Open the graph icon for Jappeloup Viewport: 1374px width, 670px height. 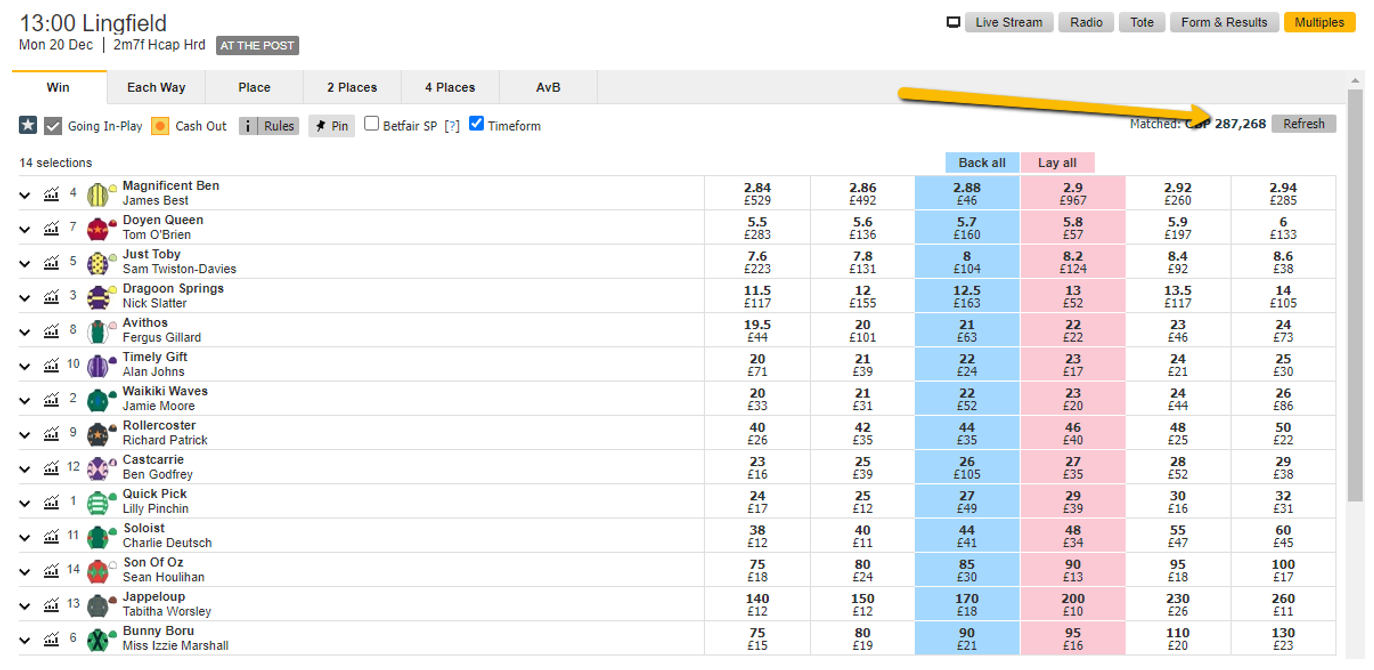tap(51, 604)
